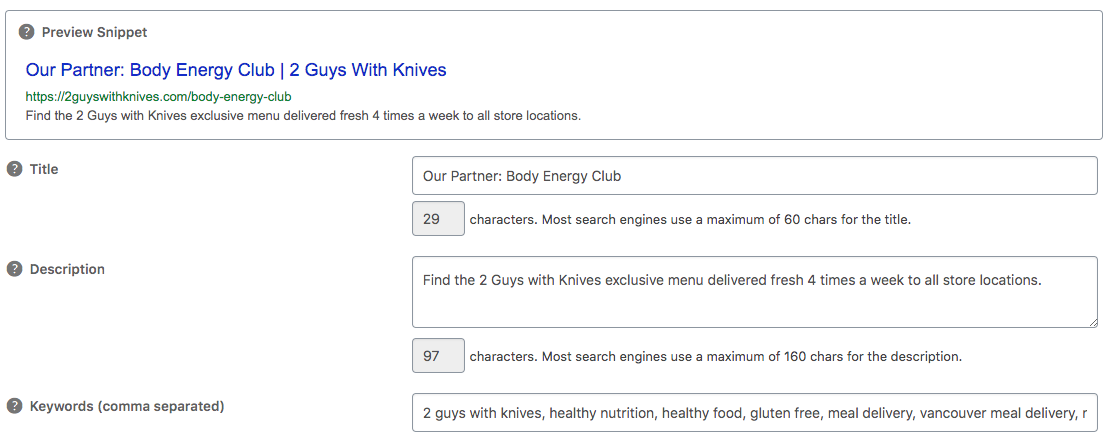This screenshot has height=446, width=1107.
Task: Click the help icon next to Title
Action: (15, 169)
